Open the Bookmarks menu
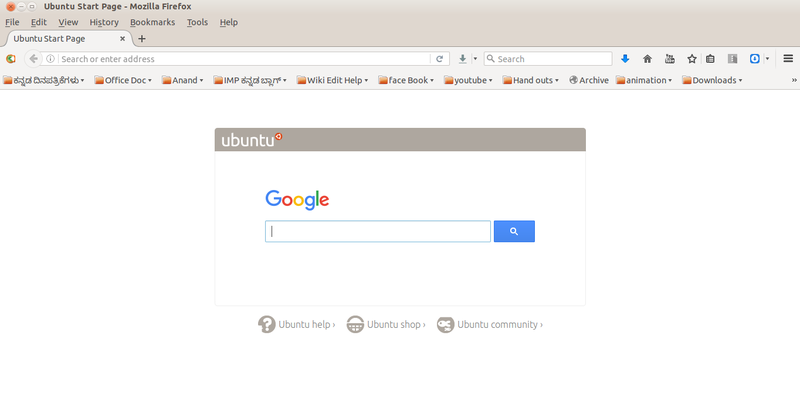800x417 pixels. (x=153, y=22)
